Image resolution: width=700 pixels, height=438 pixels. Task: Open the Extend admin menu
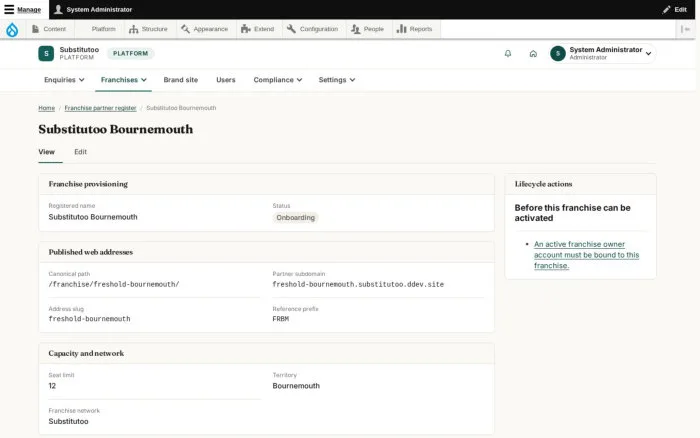click(x=258, y=29)
